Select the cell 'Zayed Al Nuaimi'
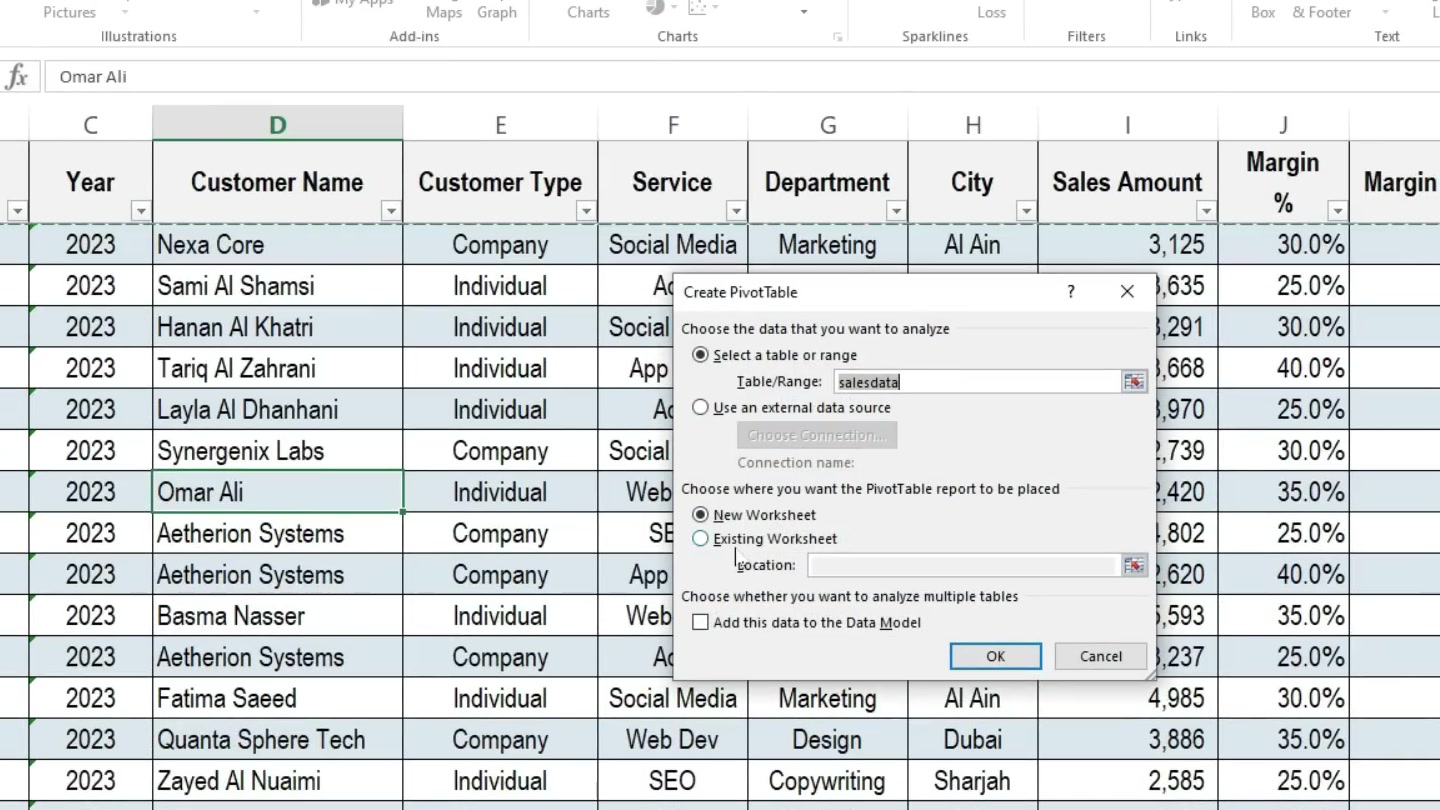This screenshot has height=810, width=1440. pyautogui.click(x=277, y=781)
